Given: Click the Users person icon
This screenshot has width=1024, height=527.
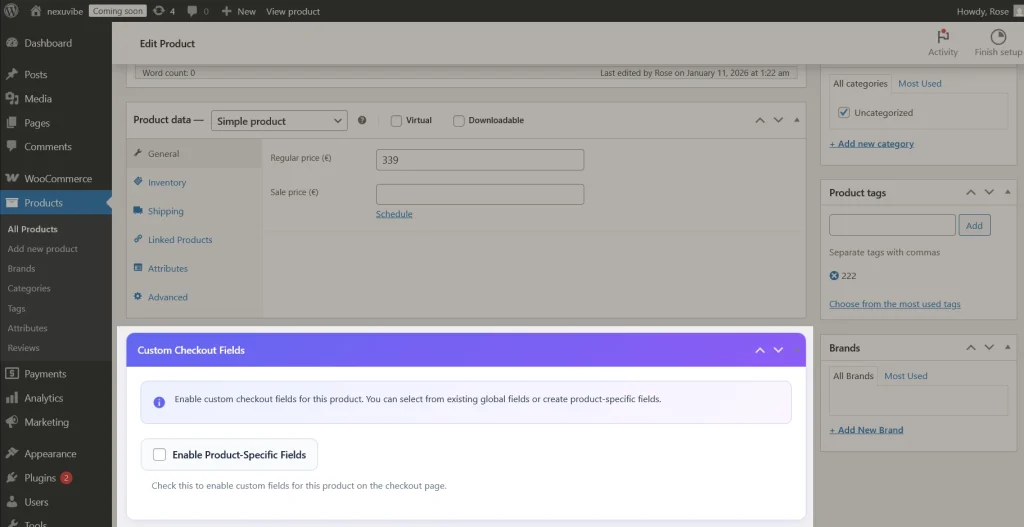Looking at the screenshot, I should pos(12,502).
